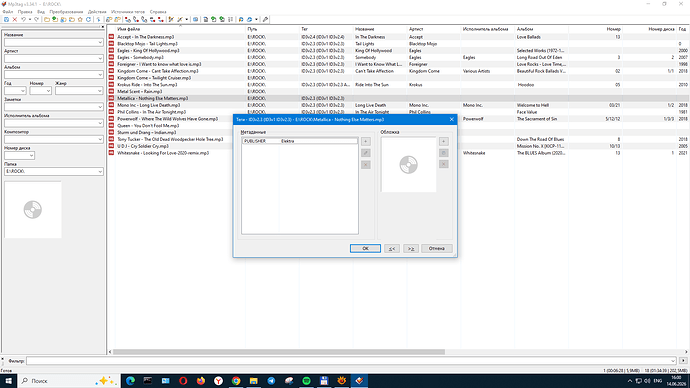690x388 pixels.
Task: Click the edit metadata field pencil button in dialog
Action: click(366, 153)
